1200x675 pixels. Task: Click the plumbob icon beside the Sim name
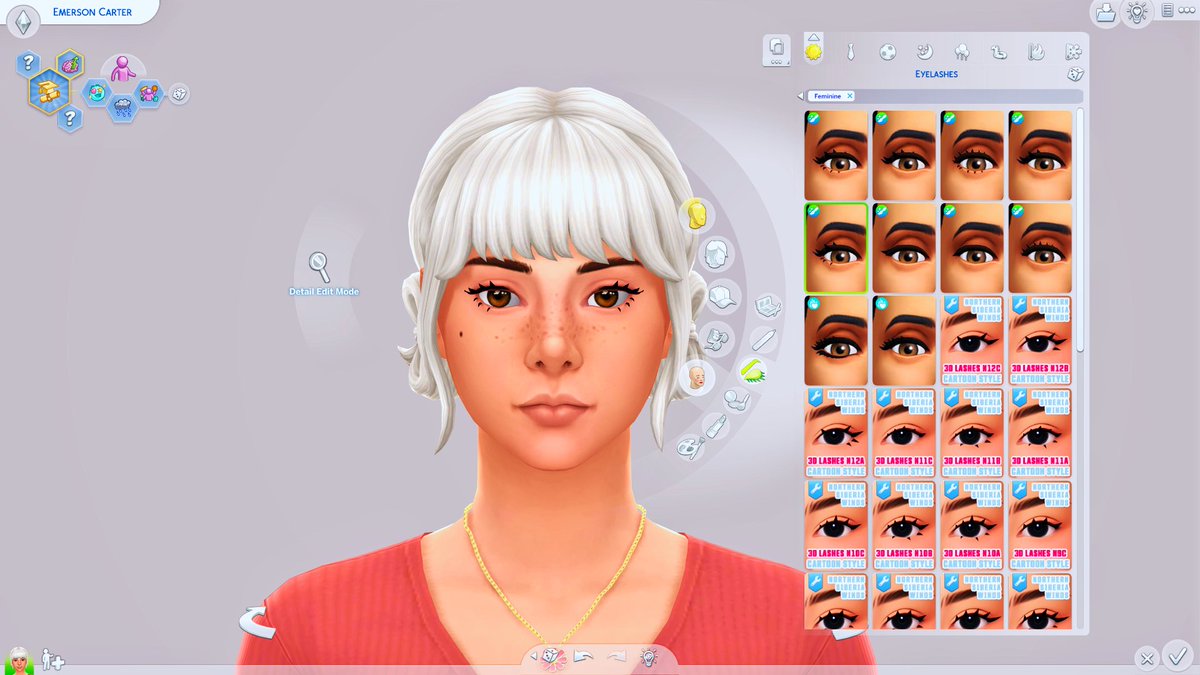click(23, 22)
